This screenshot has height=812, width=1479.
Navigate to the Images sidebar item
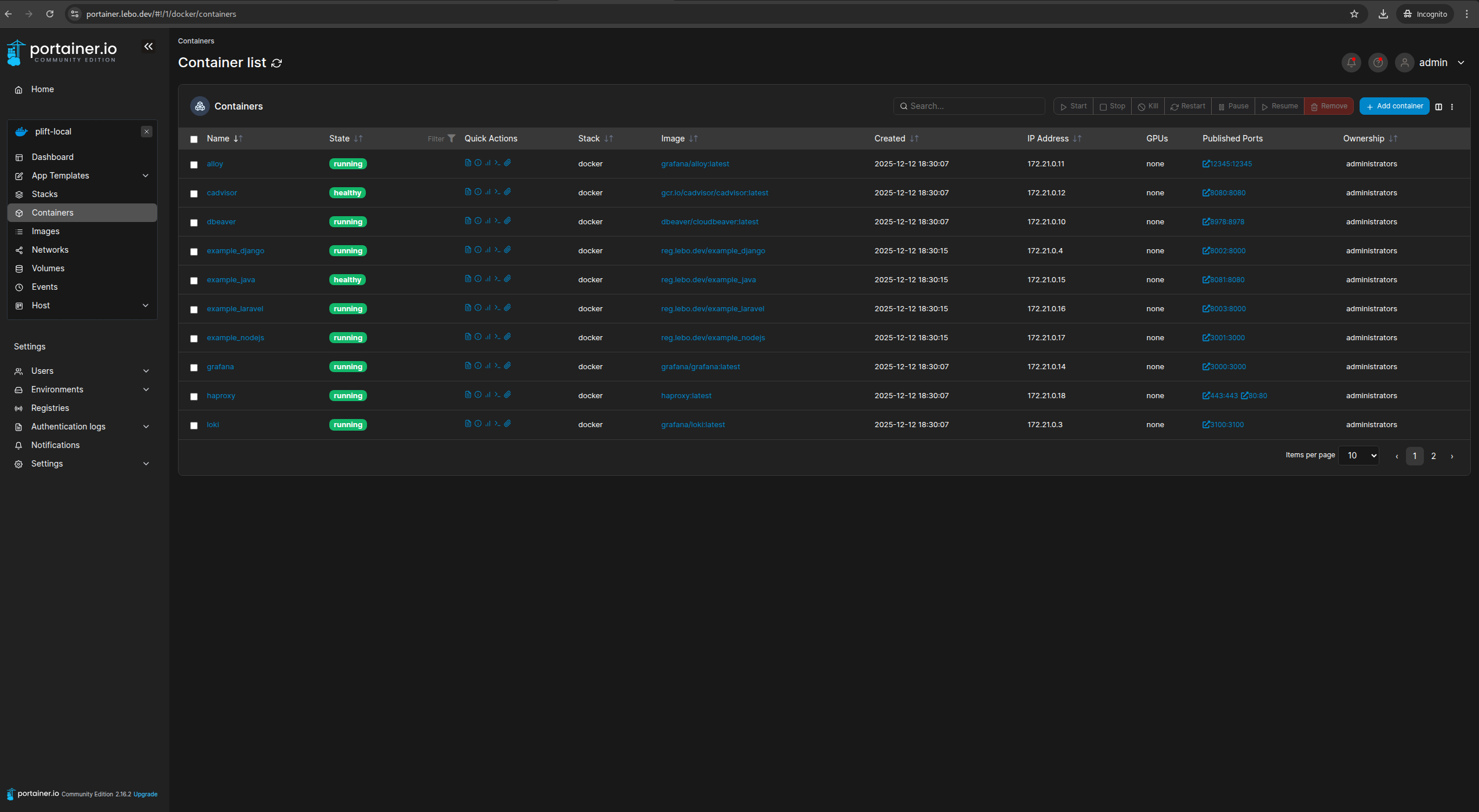tap(45, 231)
